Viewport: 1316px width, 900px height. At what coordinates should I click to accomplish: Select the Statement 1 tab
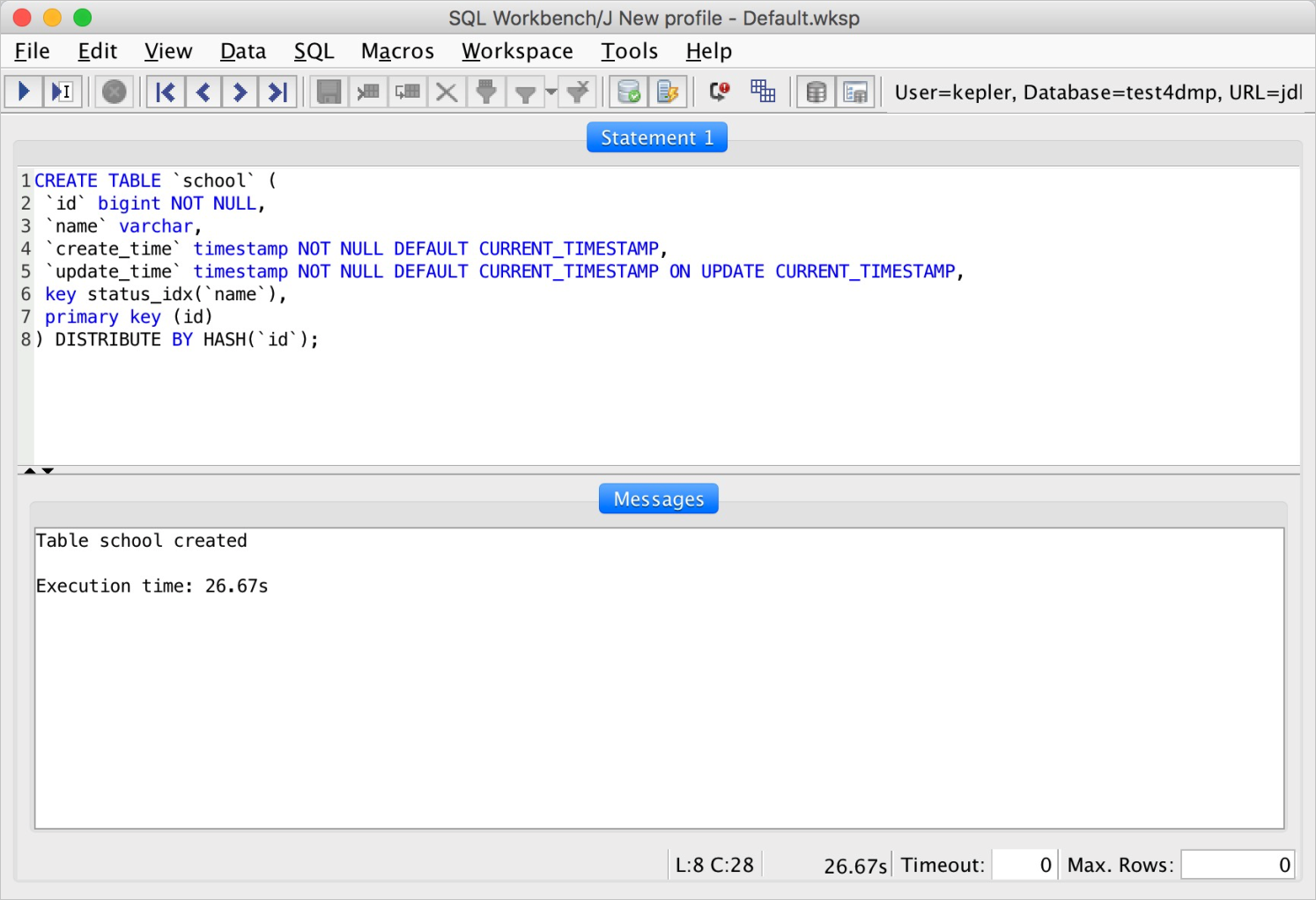pyautogui.click(x=657, y=137)
